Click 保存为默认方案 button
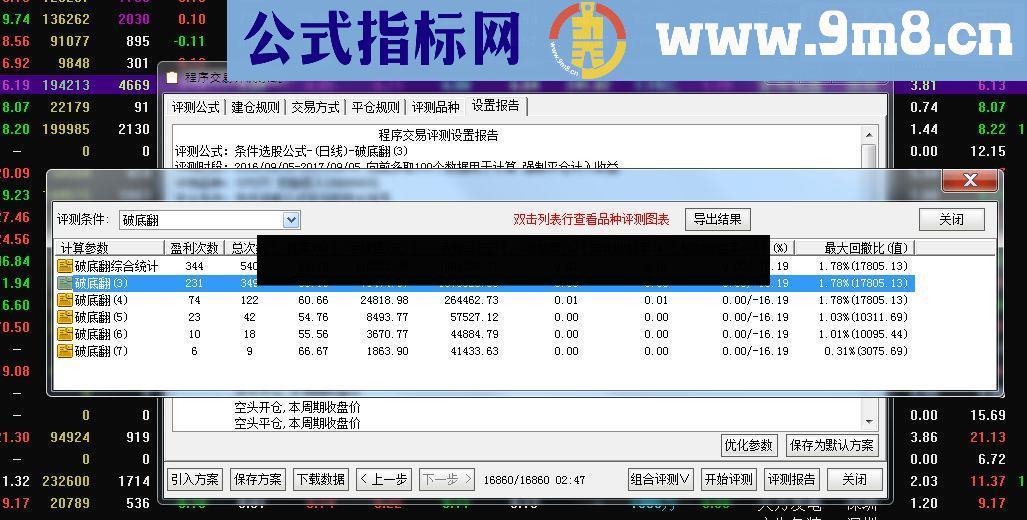 click(832, 445)
